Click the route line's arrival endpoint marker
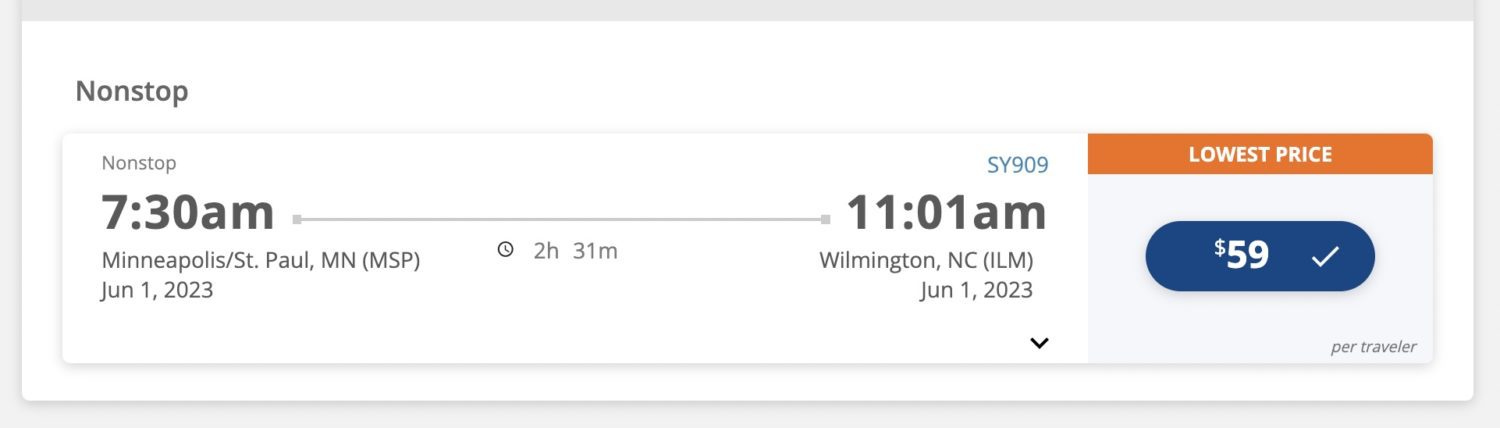The image size is (1500, 428). click(x=825, y=219)
